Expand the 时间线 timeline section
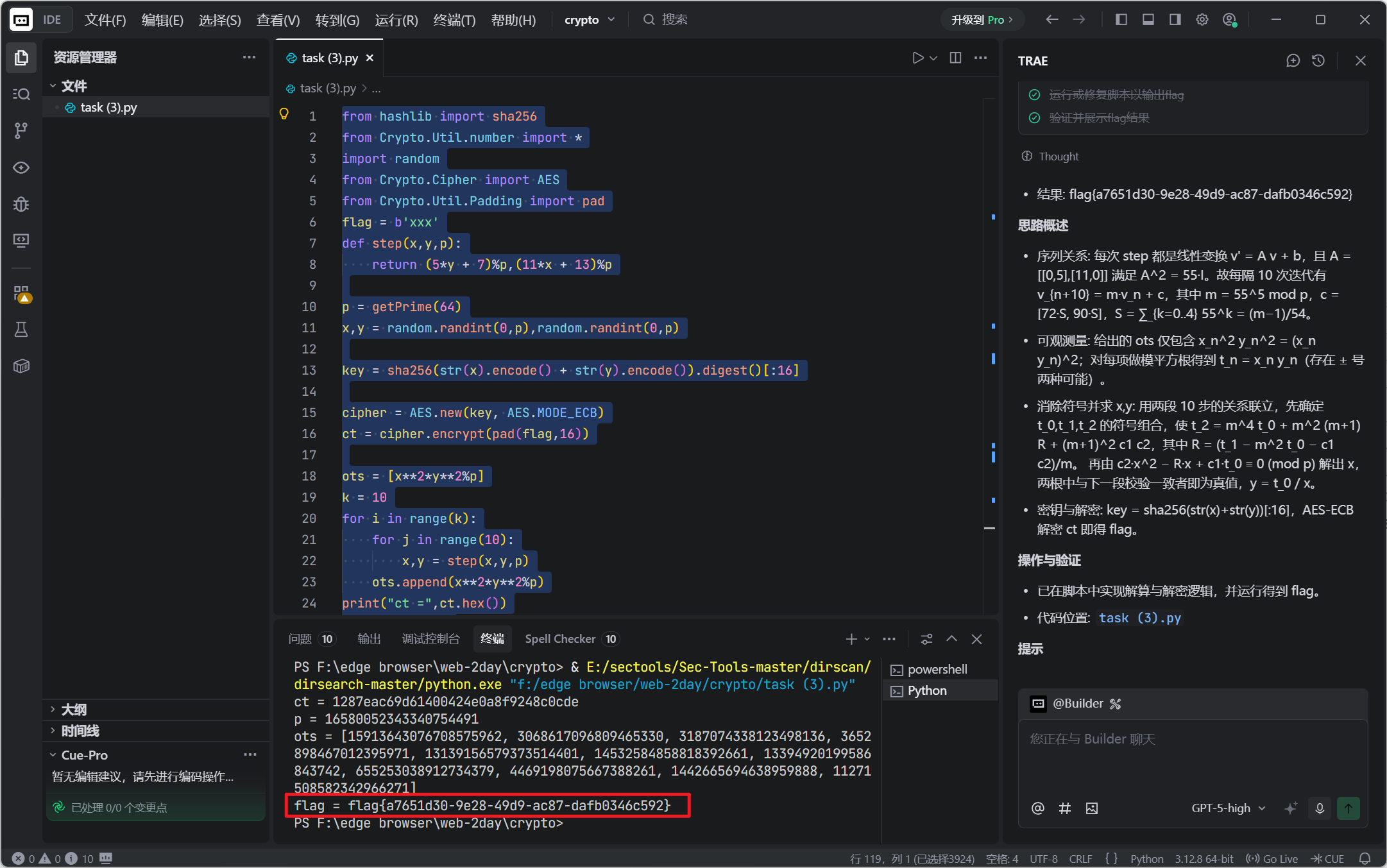This screenshot has height=868, width=1387. pos(80,731)
